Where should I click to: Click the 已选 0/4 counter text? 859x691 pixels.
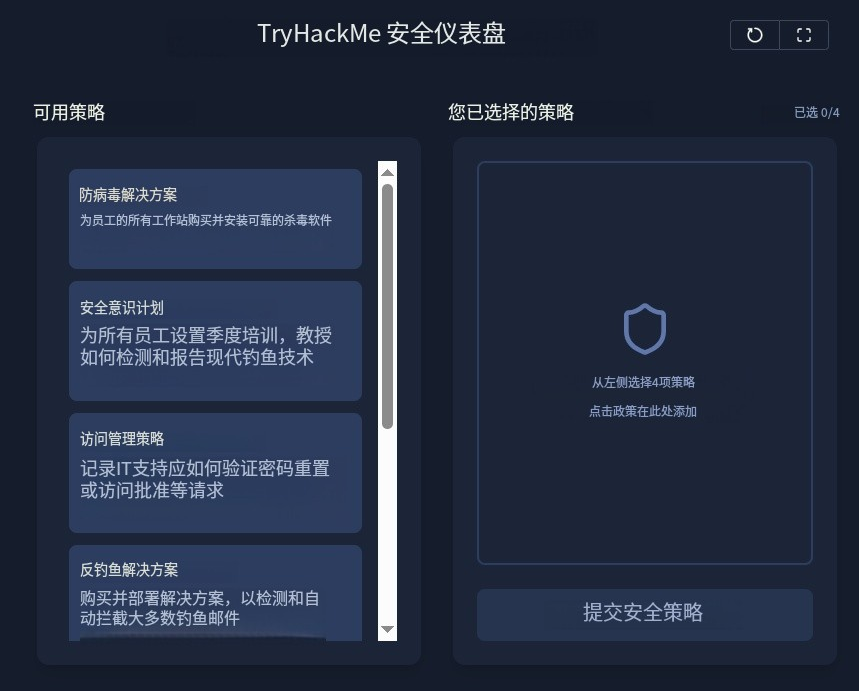[x=816, y=113]
